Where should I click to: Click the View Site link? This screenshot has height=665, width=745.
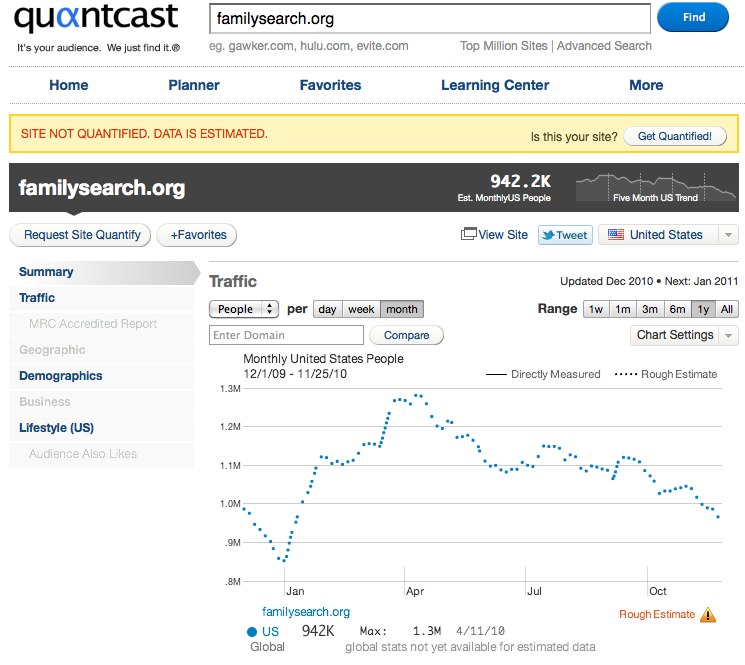pyautogui.click(x=503, y=235)
